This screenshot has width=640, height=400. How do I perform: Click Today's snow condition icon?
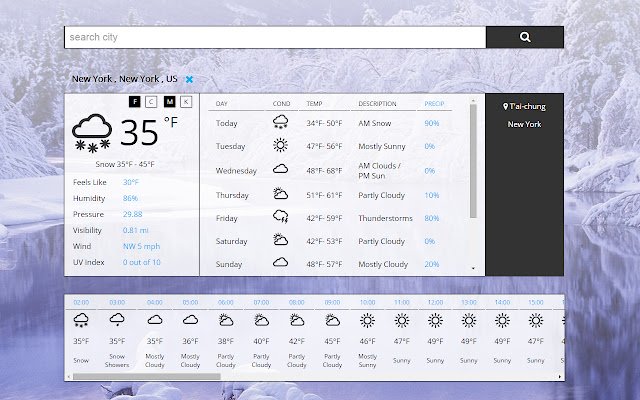coord(280,122)
